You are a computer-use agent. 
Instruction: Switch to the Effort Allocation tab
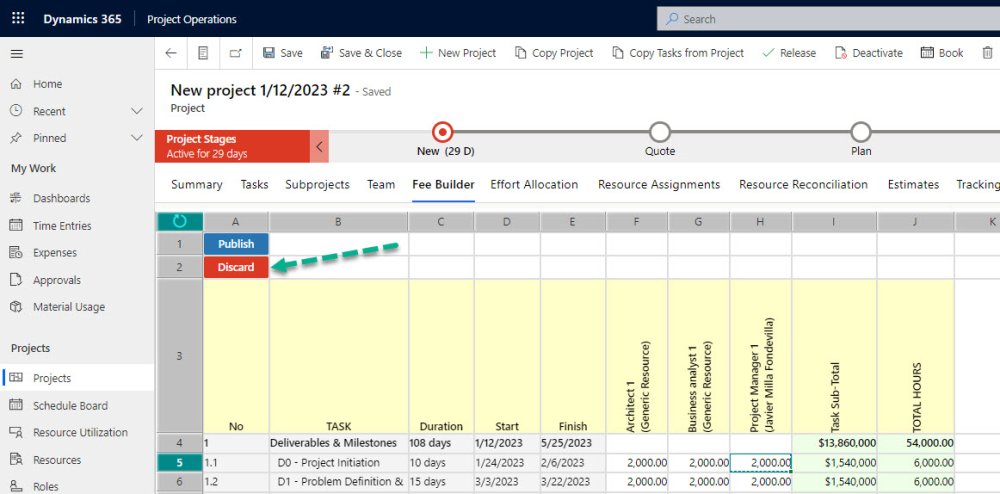[534, 185]
